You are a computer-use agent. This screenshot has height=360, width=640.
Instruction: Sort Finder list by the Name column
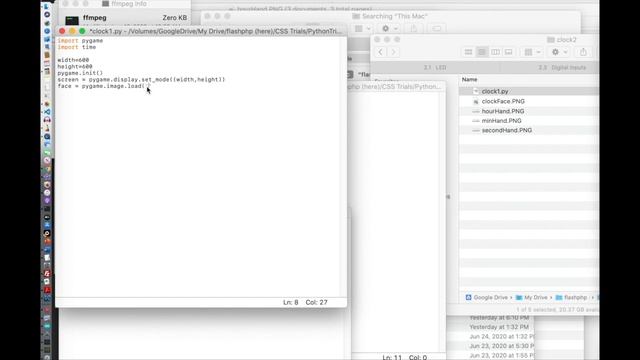click(x=469, y=80)
